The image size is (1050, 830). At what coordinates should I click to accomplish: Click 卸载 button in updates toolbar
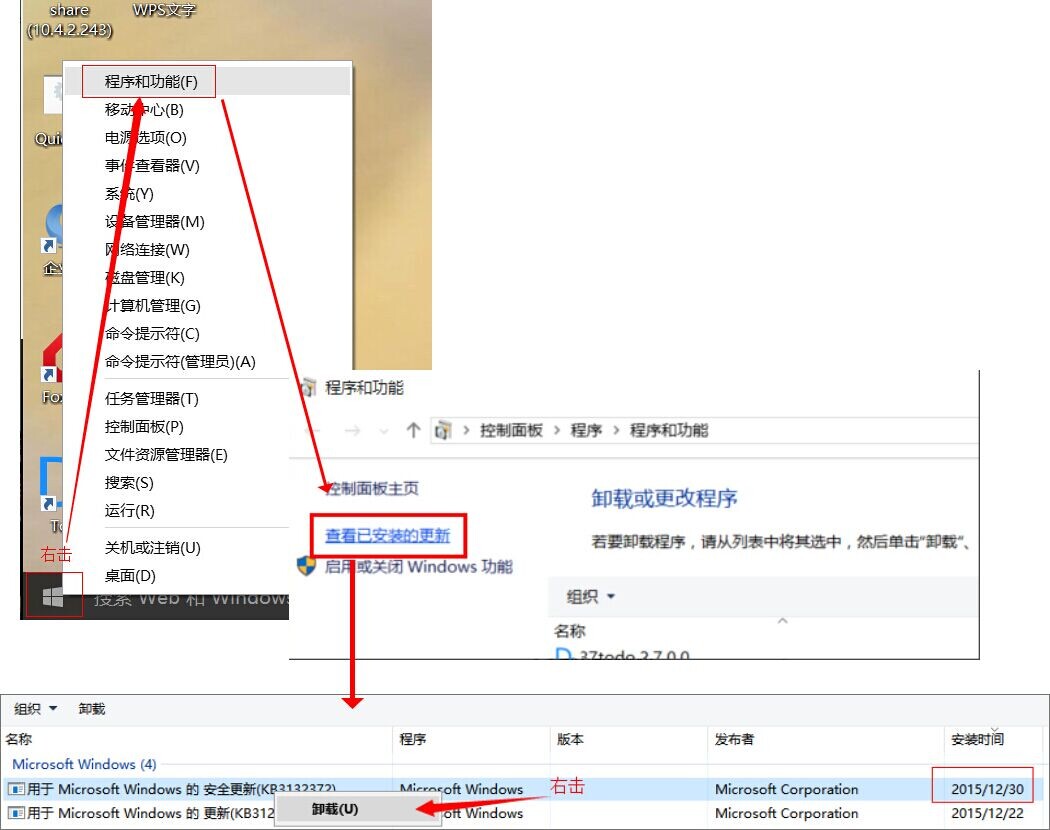(92, 709)
